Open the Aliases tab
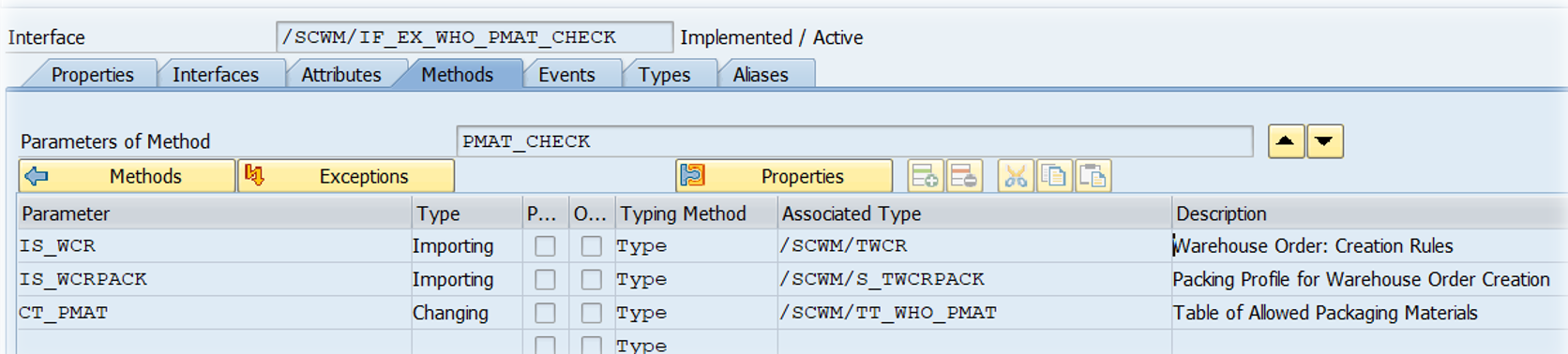Image resolution: width=1568 pixels, height=354 pixels. 761,74
